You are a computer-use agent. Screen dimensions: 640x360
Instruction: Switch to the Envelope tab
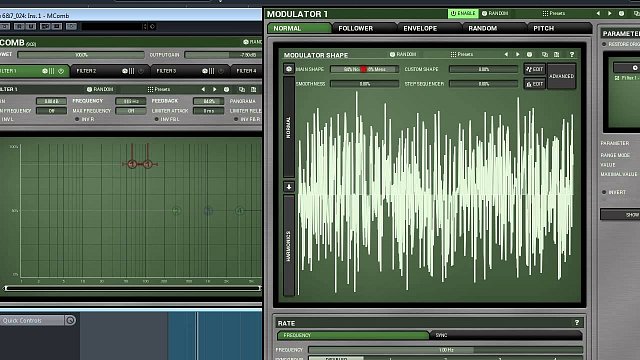(429, 28)
